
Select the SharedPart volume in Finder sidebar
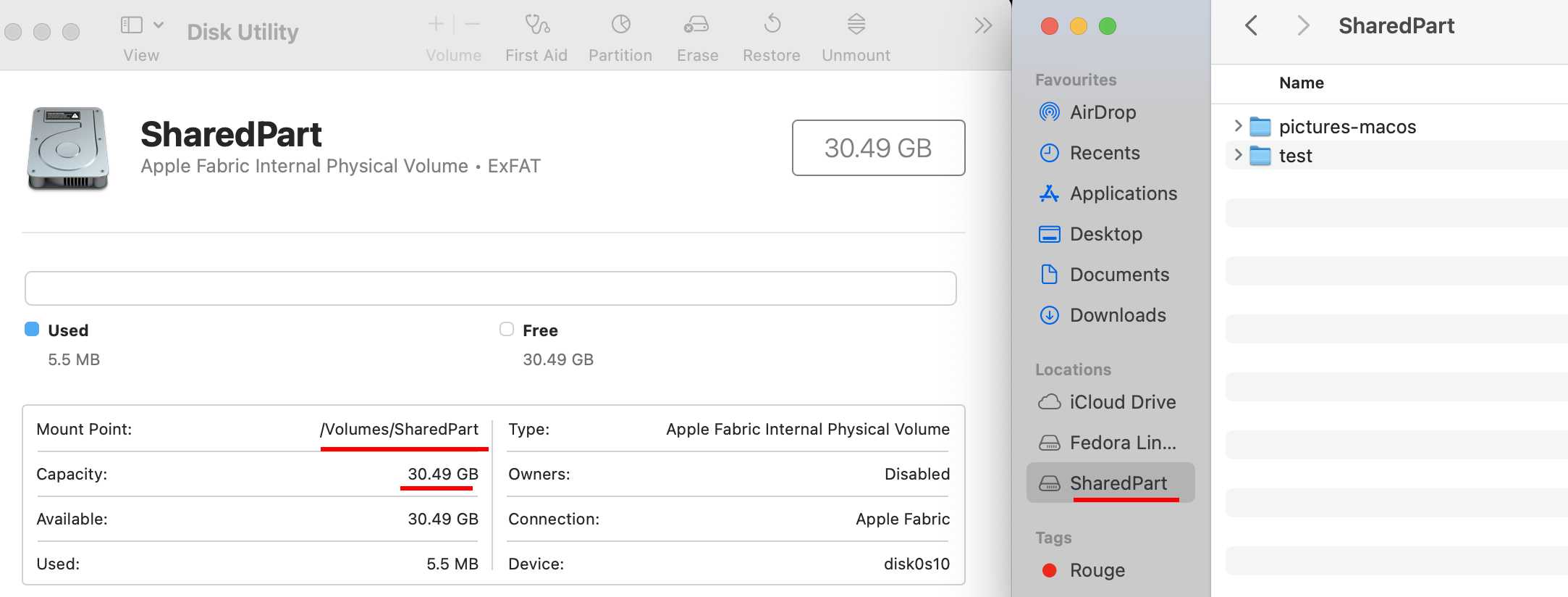click(x=1110, y=483)
